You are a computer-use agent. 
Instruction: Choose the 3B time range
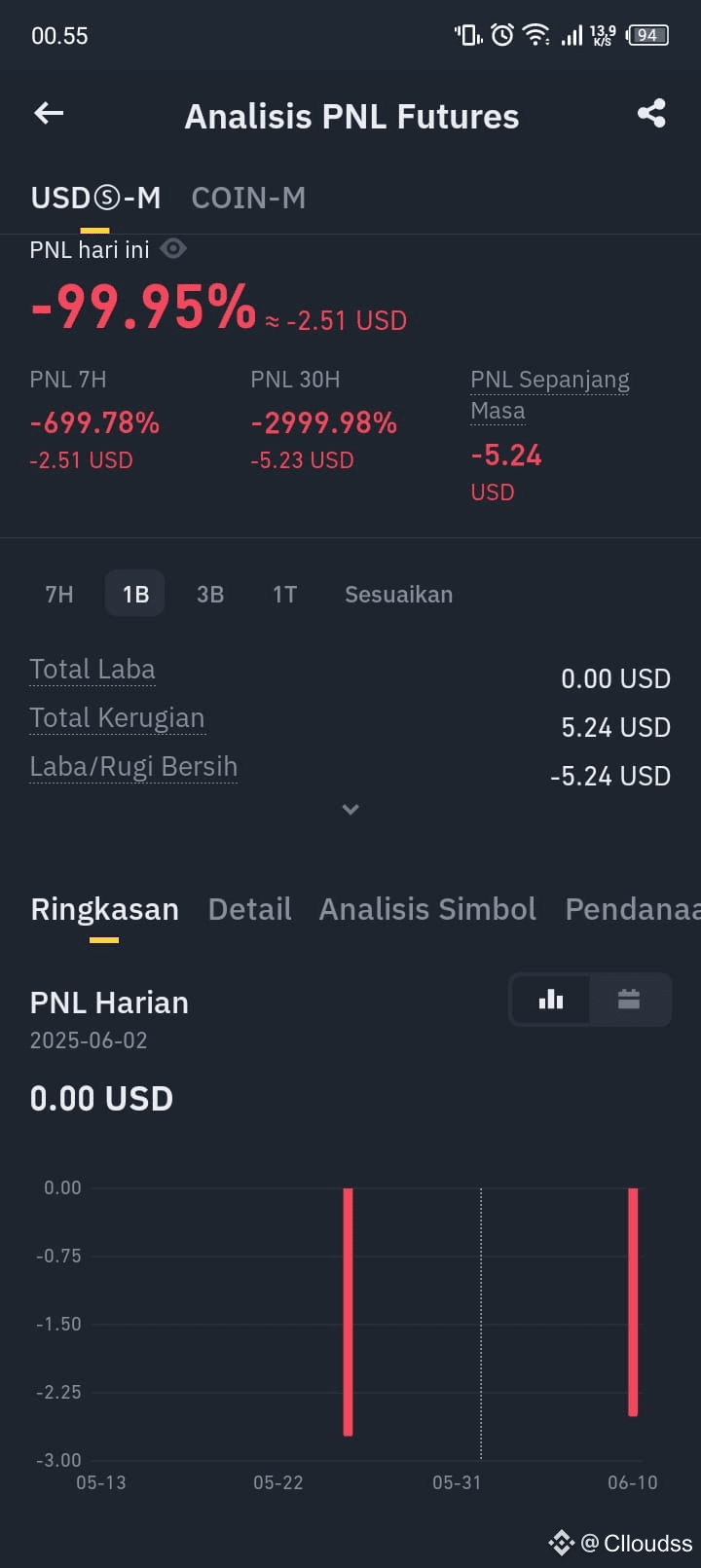210,594
